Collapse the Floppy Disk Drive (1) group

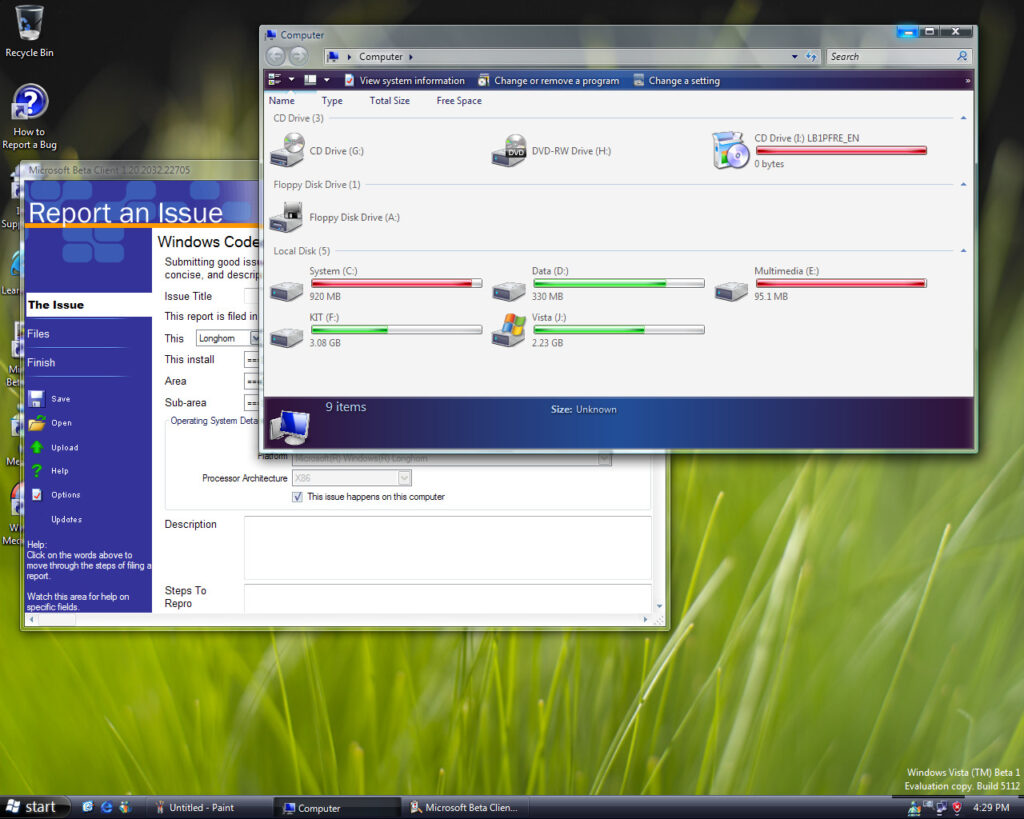click(x=963, y=185)
